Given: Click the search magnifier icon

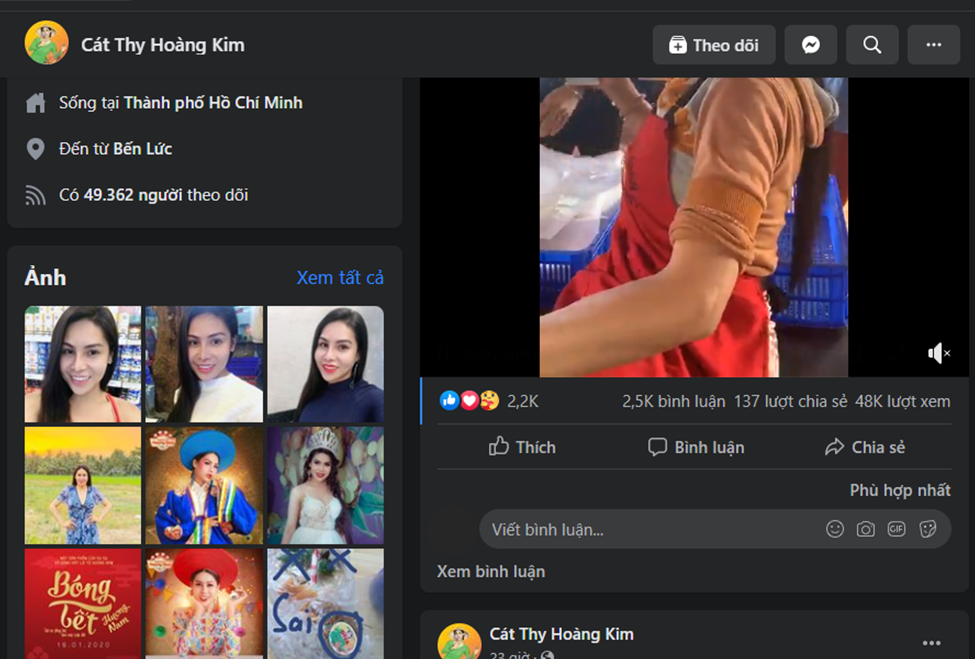Looking at the screenshot, I should tap(872, 45).
